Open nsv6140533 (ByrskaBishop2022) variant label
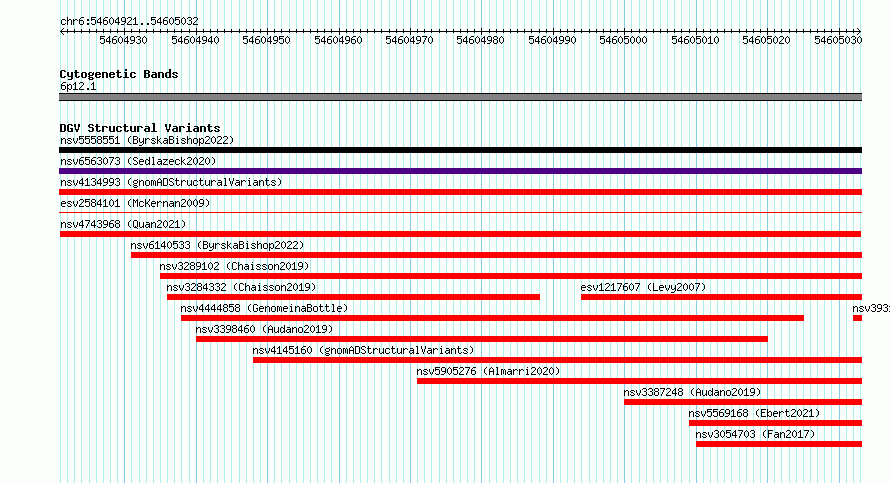 pos(217,245)
